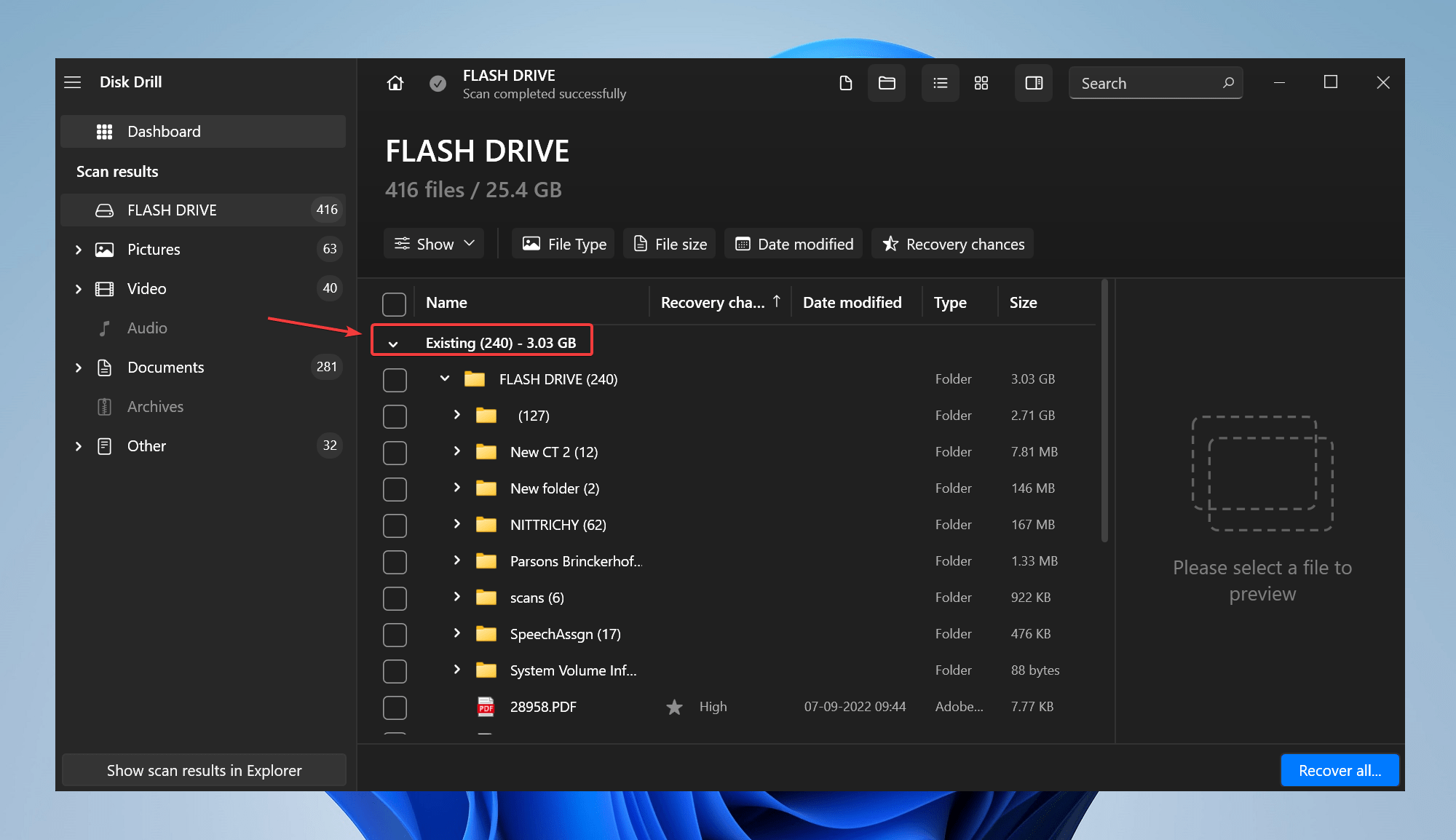Check the Parsons Brinckerhof folder checkbox
The height and width of the screenshot is (840, 1456).
tap(395, 562)
